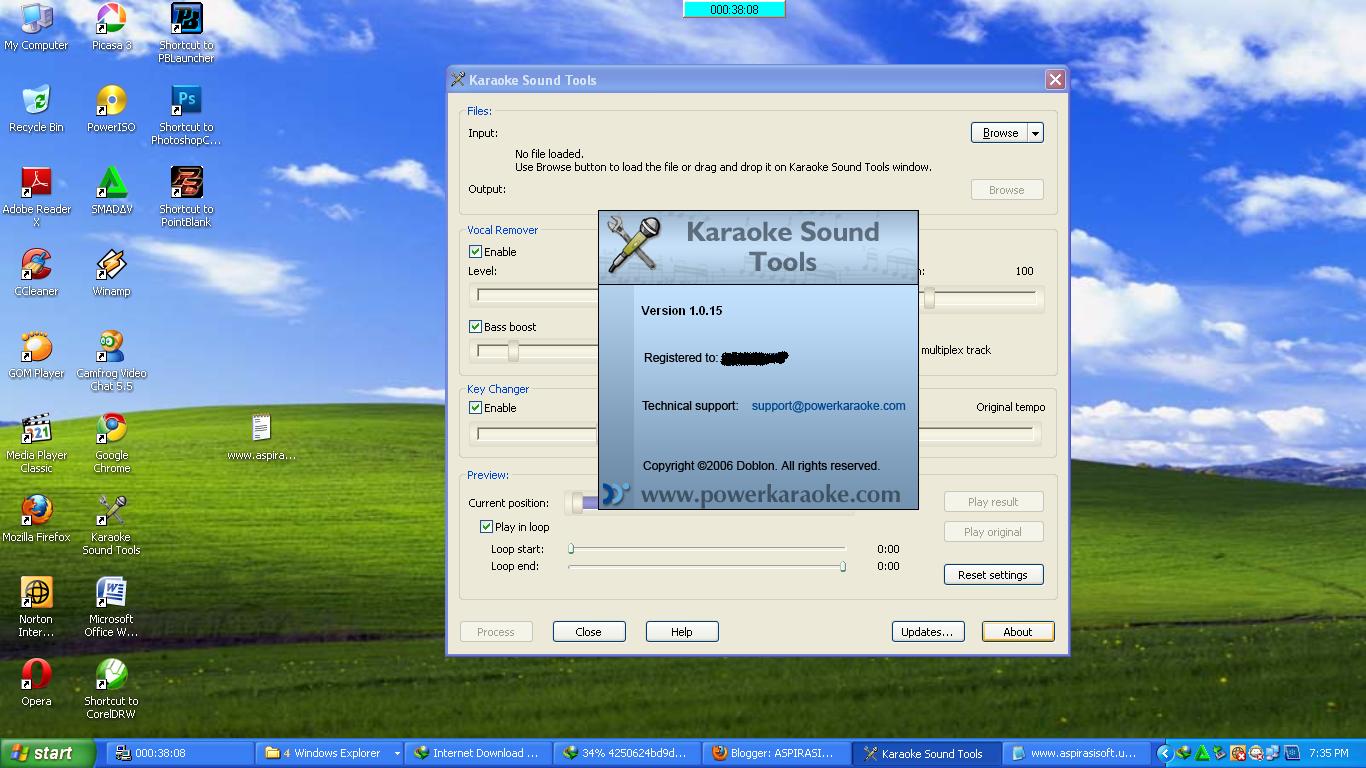Open Browse button dropdown arrow

(x=1035, y=133)
